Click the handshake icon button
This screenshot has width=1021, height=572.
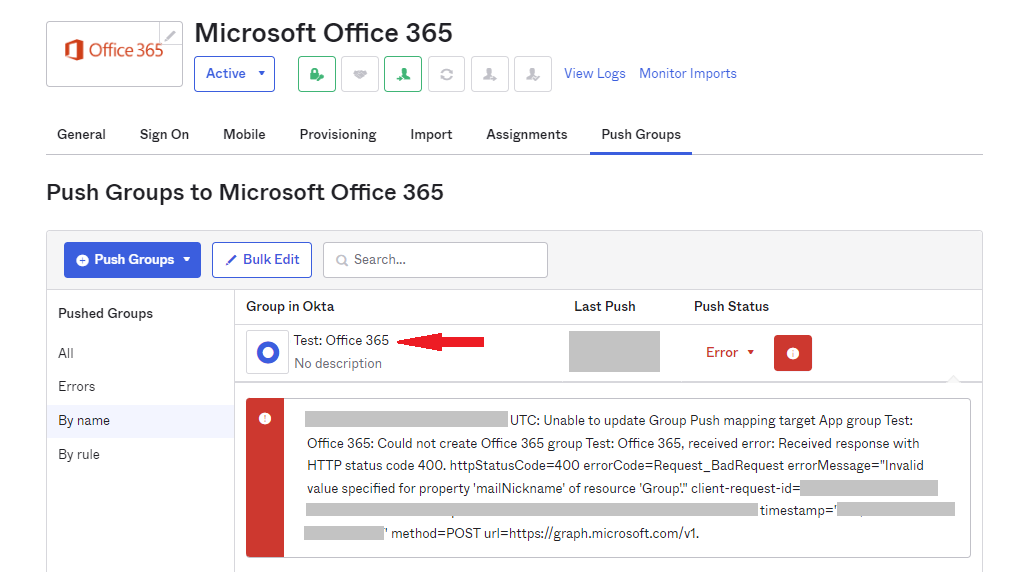coord(360,74)
